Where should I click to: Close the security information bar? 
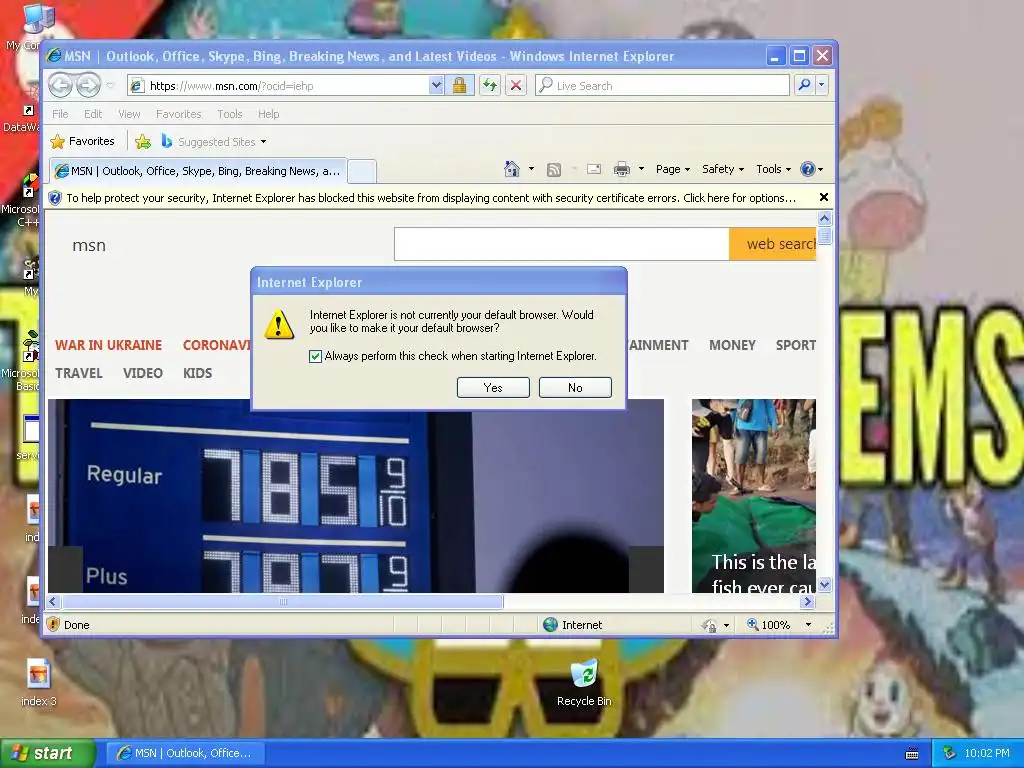pos(824,197)
